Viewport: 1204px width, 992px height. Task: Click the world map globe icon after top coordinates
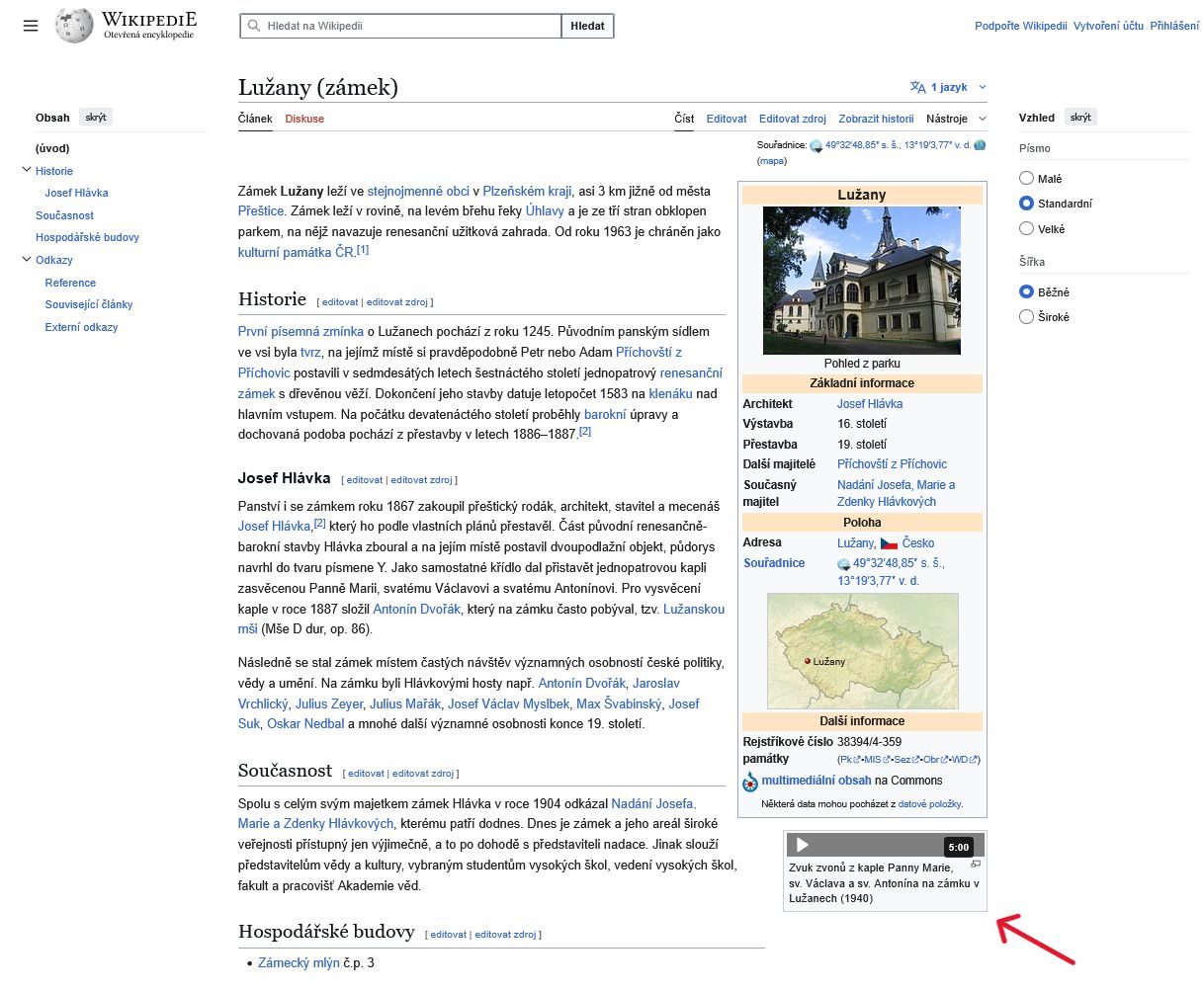980,145
